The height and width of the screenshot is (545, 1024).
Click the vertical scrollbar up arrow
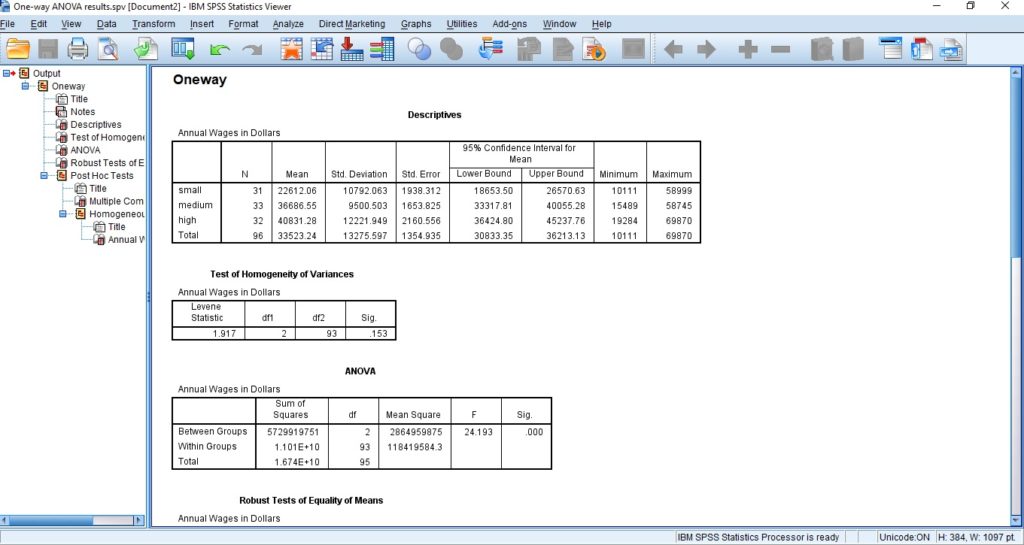1015,71
